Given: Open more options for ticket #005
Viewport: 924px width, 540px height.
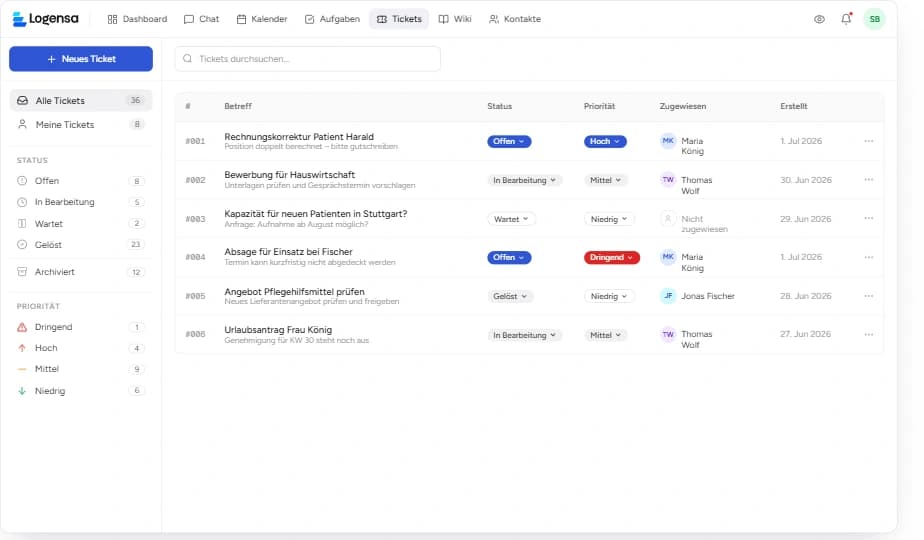Looking at the screenshot, I should point(869,296).
